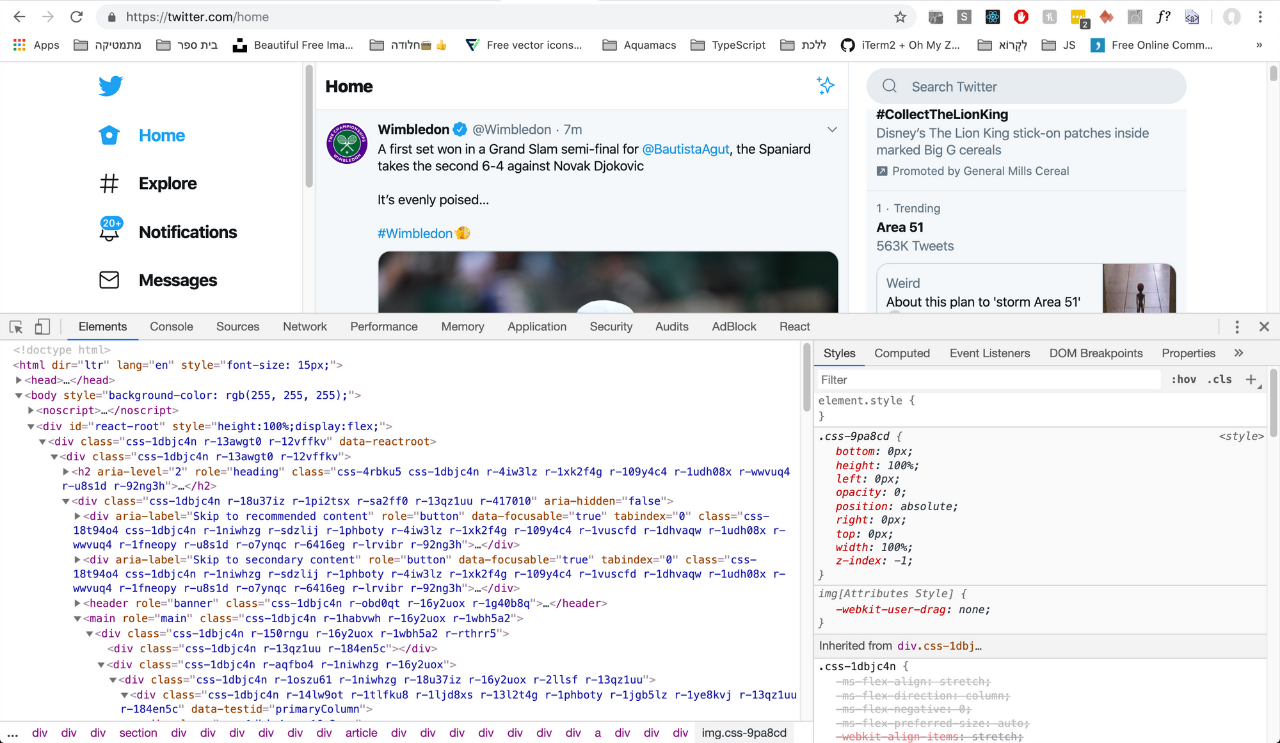The image size is (1280, 743).
Task: Click the #Wimbledon hashtag link
Action: click(416, 233)
